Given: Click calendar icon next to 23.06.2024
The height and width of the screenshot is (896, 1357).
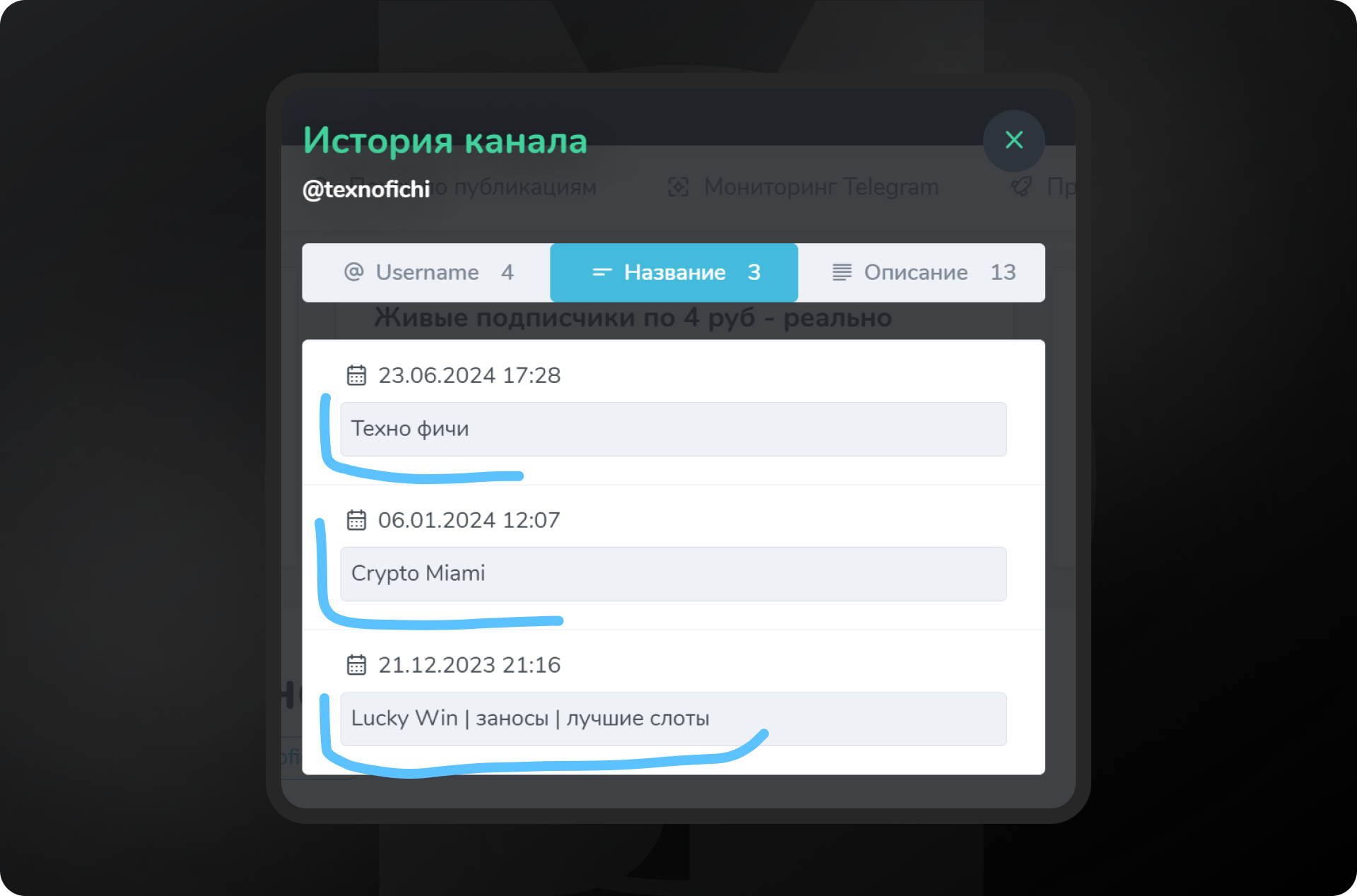Looking at the screenshot, I should (x=356, y=375).
